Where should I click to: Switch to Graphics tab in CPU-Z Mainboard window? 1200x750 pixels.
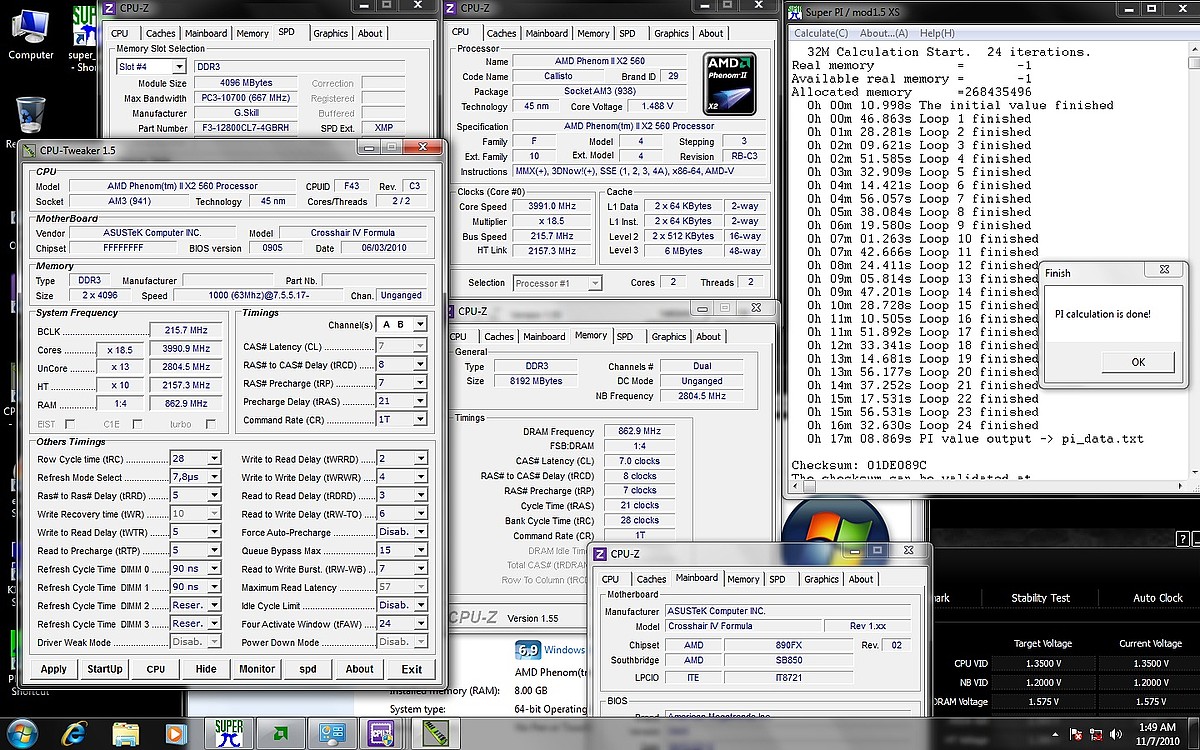pos(822,579)
